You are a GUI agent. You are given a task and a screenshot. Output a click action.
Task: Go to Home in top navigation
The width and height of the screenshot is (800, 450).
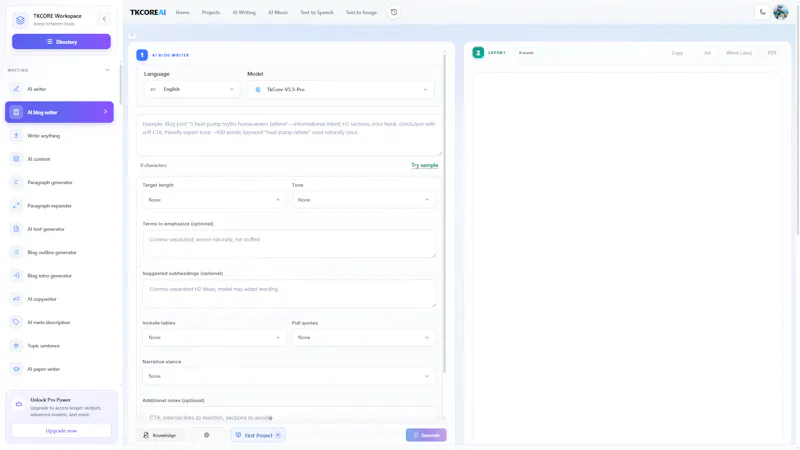(x=183, y=12)
